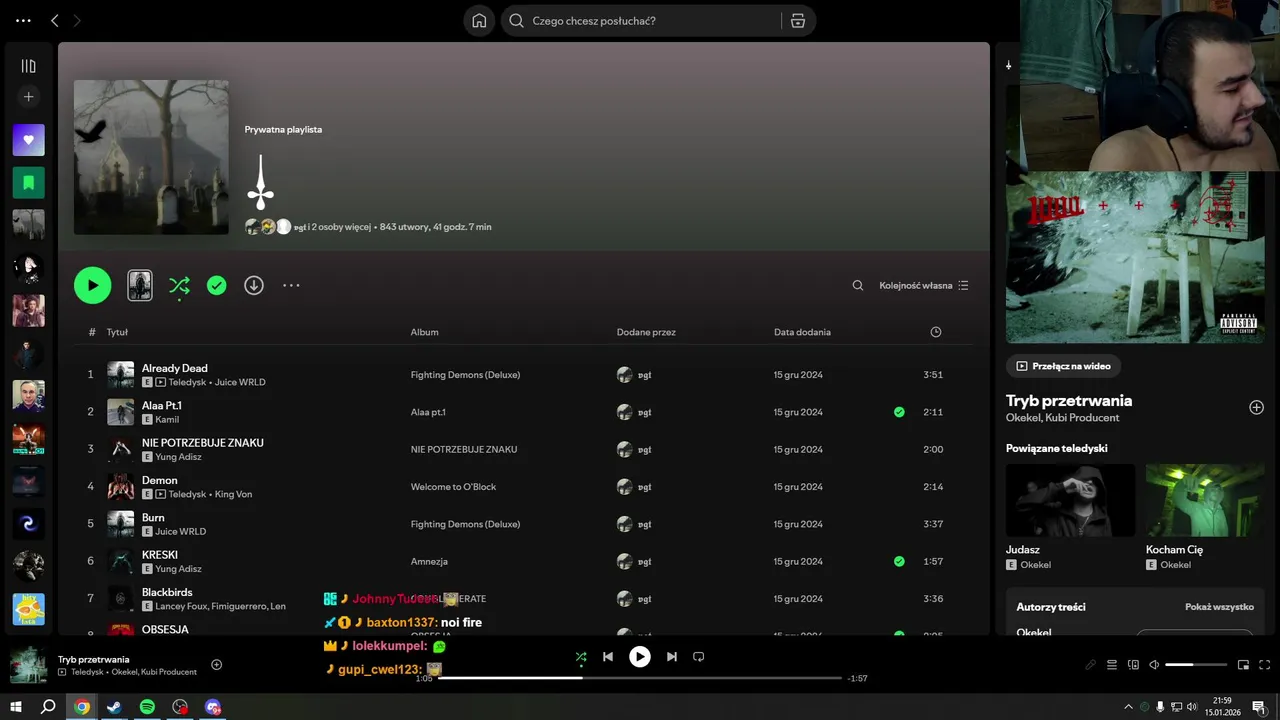Screen dimensions: 1280x720
Task: Skip to next track
Action: pos(671,657)
